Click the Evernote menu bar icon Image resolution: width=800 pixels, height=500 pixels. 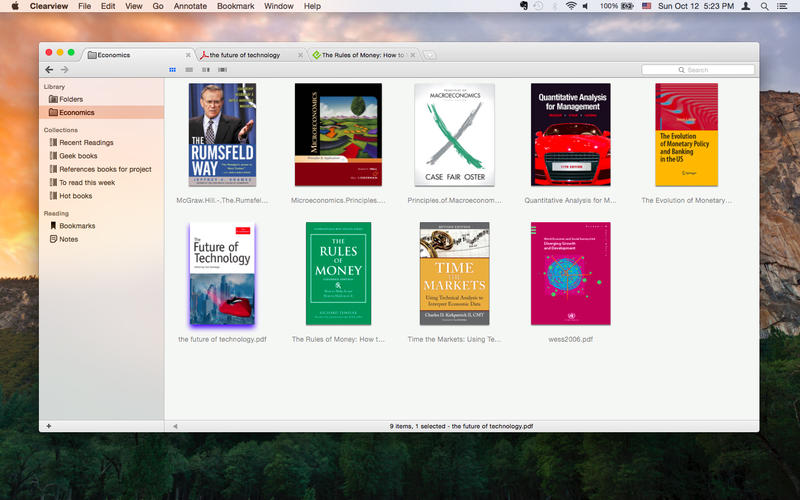pos(524,6)
